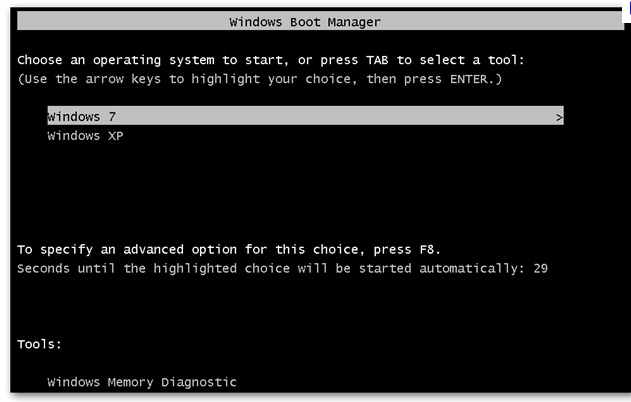This screenshot has width=631, height=402.
Task: Click the 'select a tool:' phrase
Action: pos(472,60)
